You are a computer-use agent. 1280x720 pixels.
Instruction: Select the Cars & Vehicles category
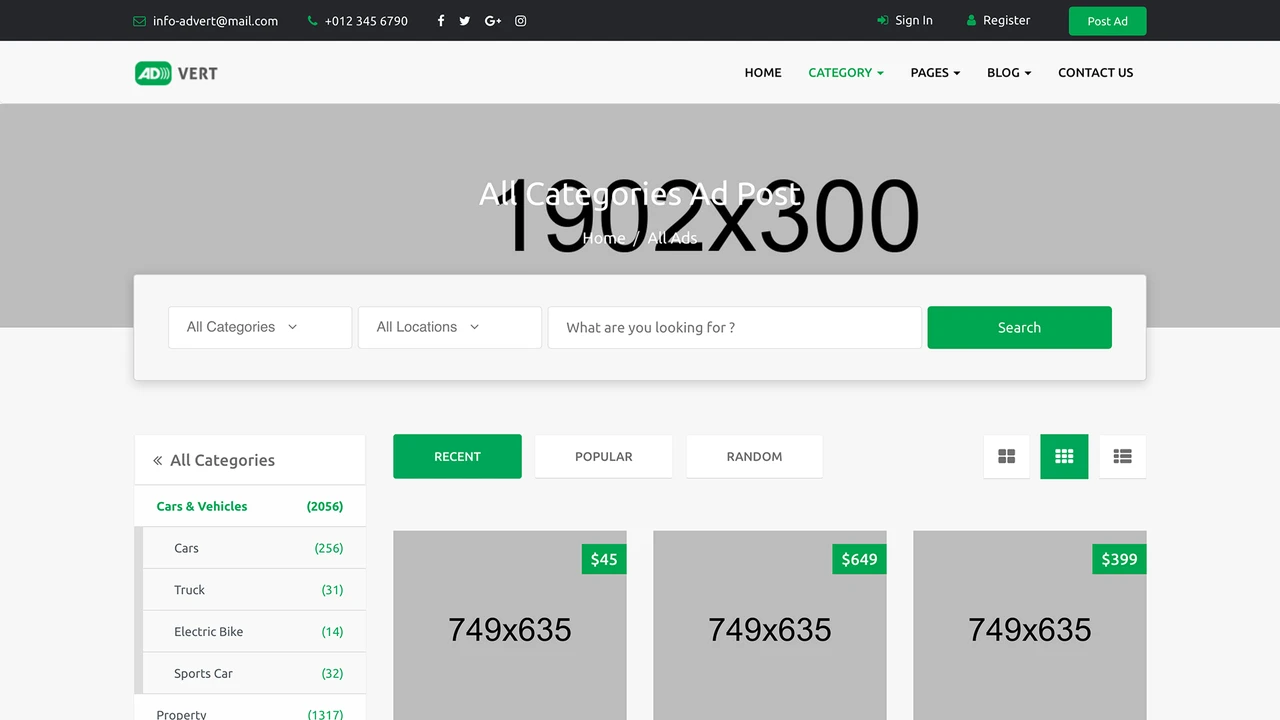click(250, 506)
